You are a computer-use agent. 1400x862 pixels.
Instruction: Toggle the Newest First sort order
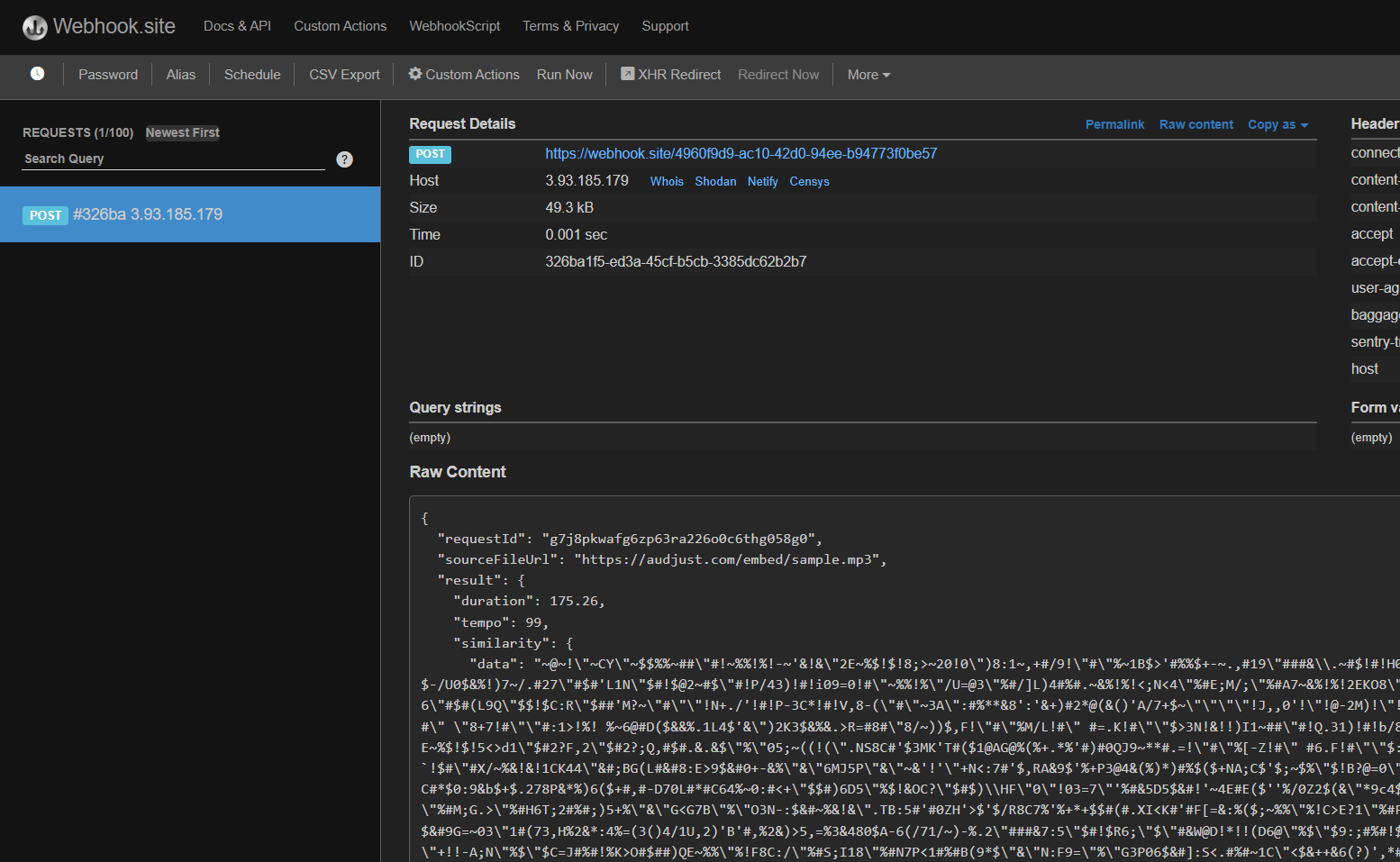pyautogui.click(x=183, y=132)
